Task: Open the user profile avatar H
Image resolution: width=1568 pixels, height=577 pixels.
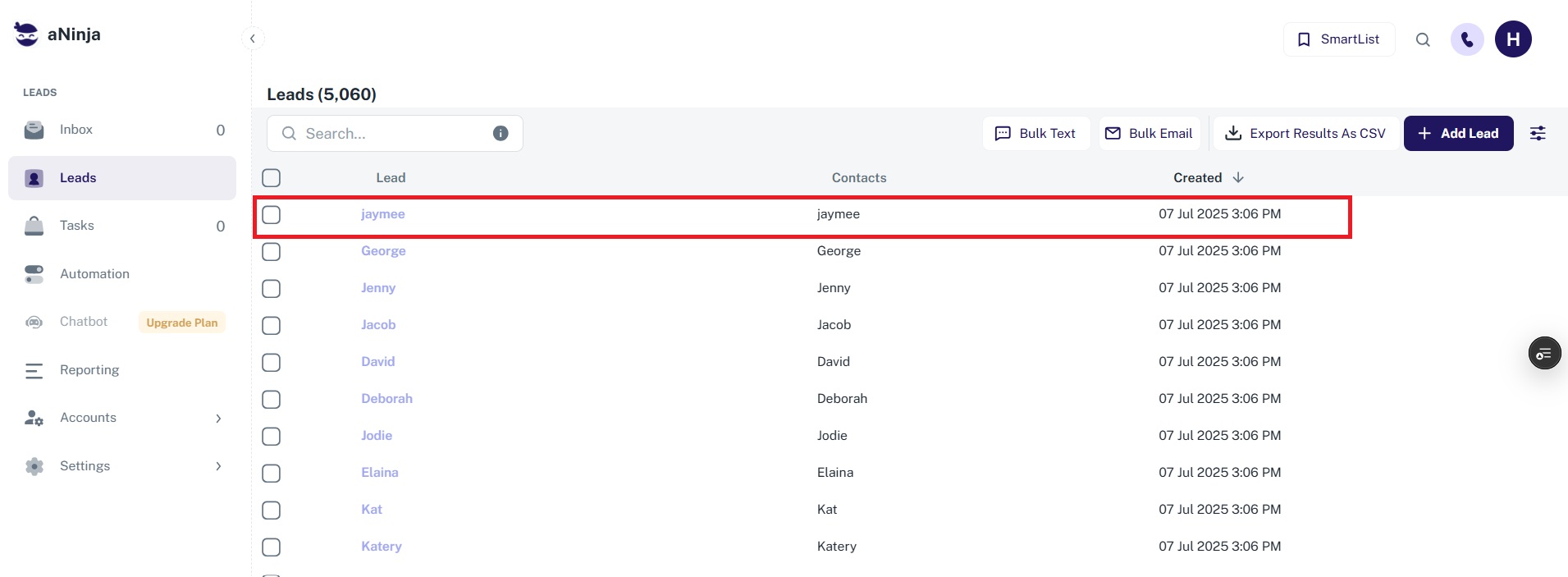Action: 1513,39
